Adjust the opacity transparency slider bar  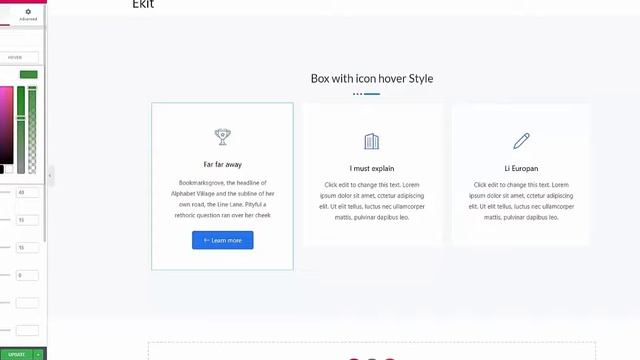coord(32,129)
